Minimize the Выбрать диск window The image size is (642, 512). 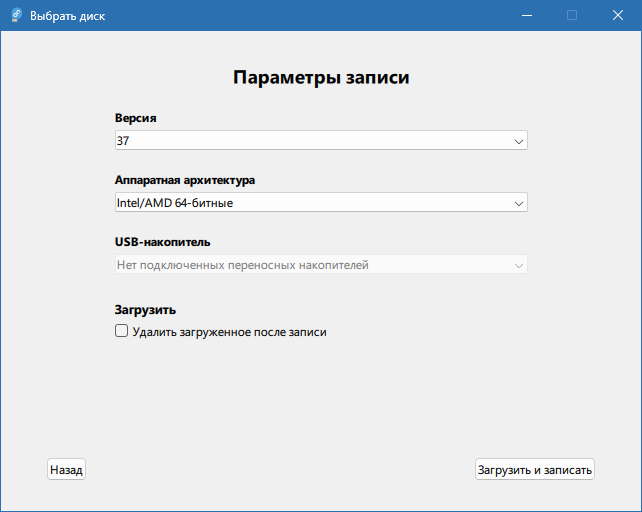(x=527, y=16)
